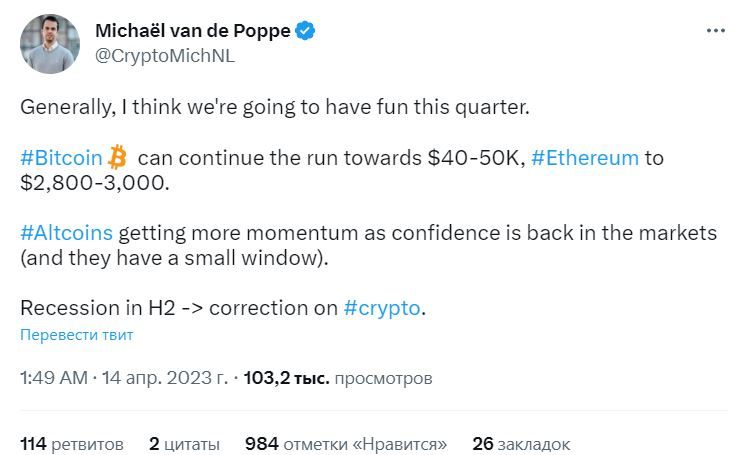Click the display name Michaël van de Poppe
This screenshot has height=455, width=745.
click(x=192, y=31)
